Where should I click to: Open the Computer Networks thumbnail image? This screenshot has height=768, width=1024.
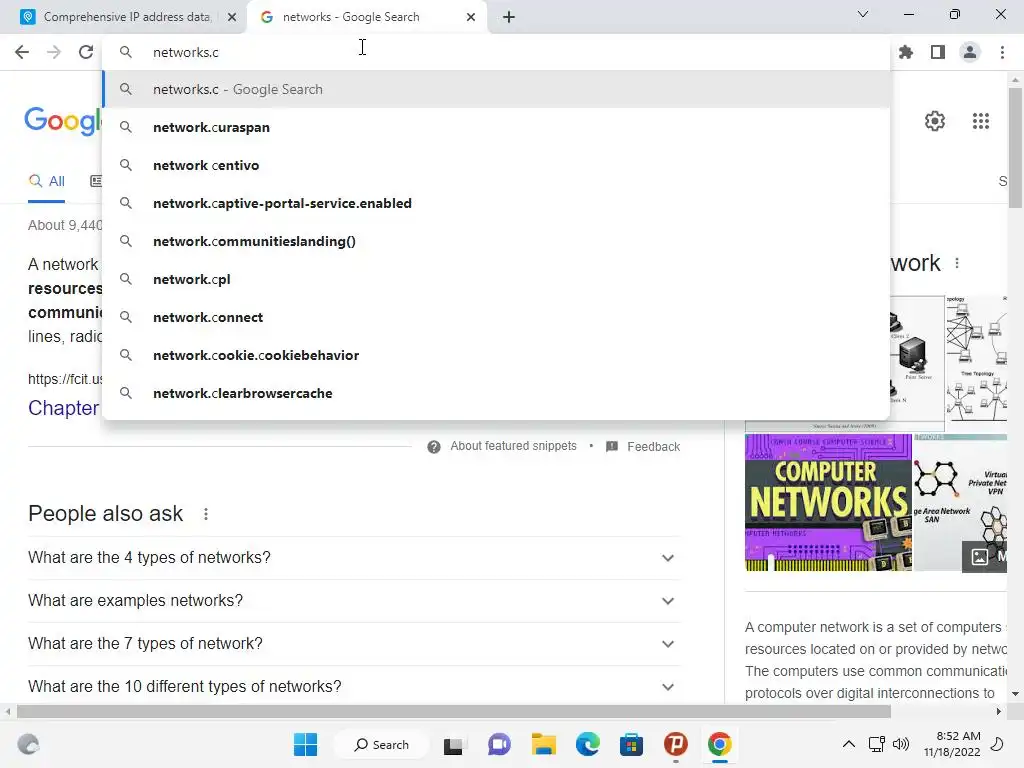[x=828, y=502]
